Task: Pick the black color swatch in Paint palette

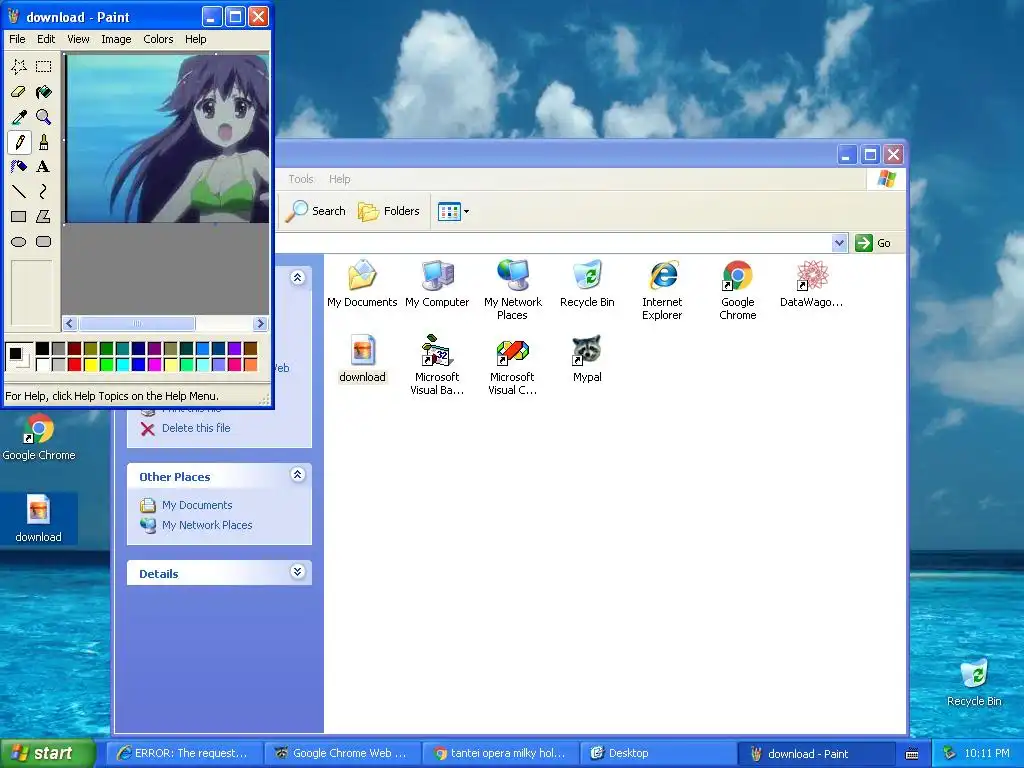Action: coord(42,349)
